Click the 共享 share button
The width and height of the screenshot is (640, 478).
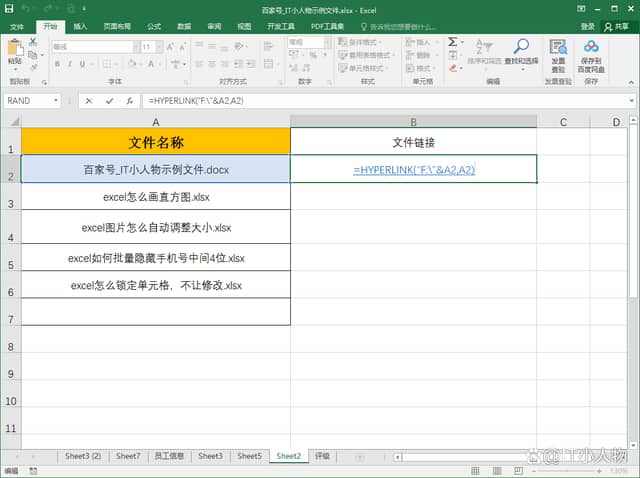point(621,26)
